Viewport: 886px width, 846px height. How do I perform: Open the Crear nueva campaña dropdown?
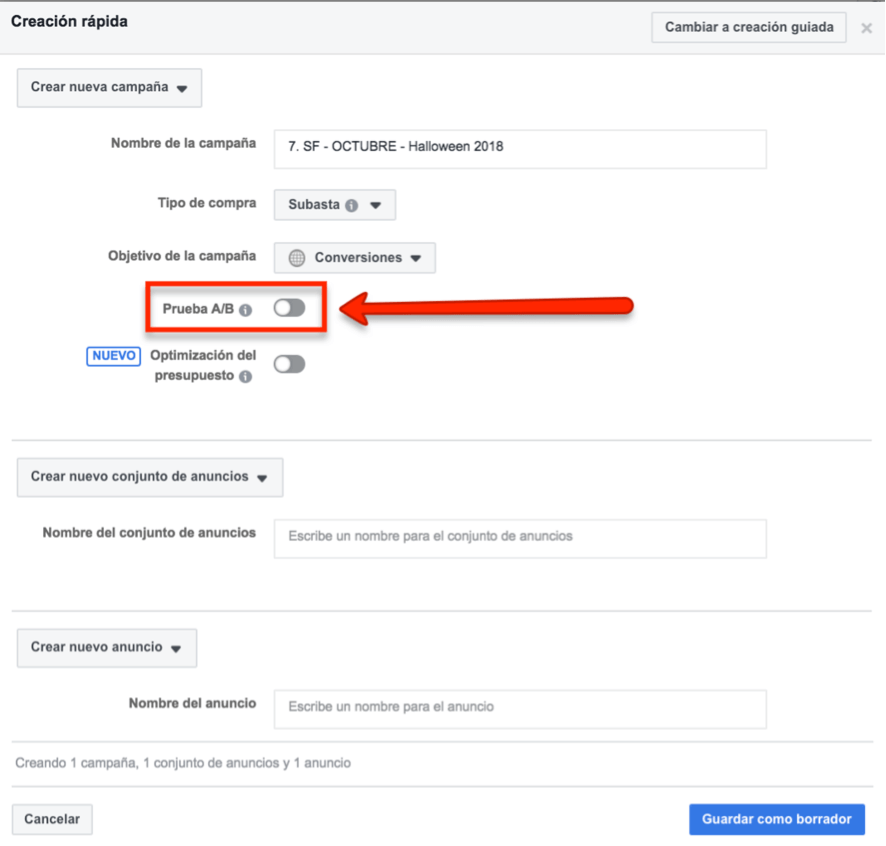point(109,88)
